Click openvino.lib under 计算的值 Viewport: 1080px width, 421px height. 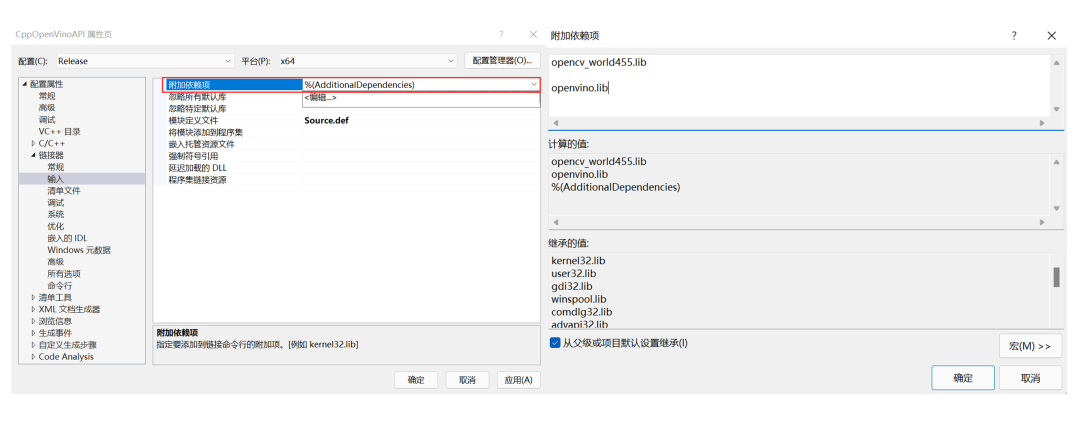coord(580,174)
